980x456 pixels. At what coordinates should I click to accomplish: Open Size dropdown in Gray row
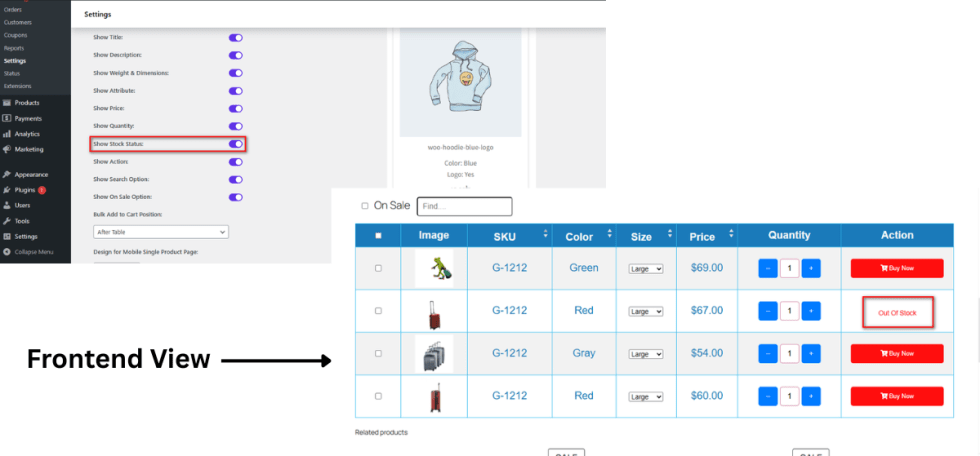(646, 354)
